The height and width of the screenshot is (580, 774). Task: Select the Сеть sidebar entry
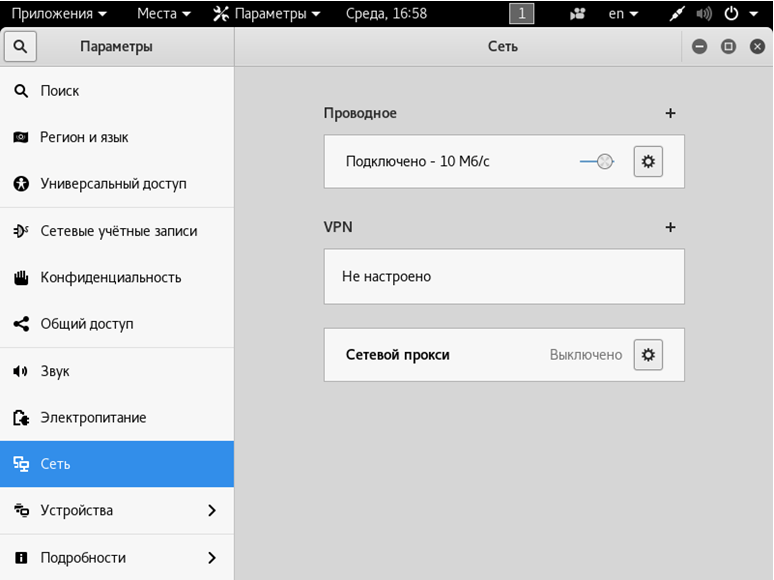(x=117, y=464)
